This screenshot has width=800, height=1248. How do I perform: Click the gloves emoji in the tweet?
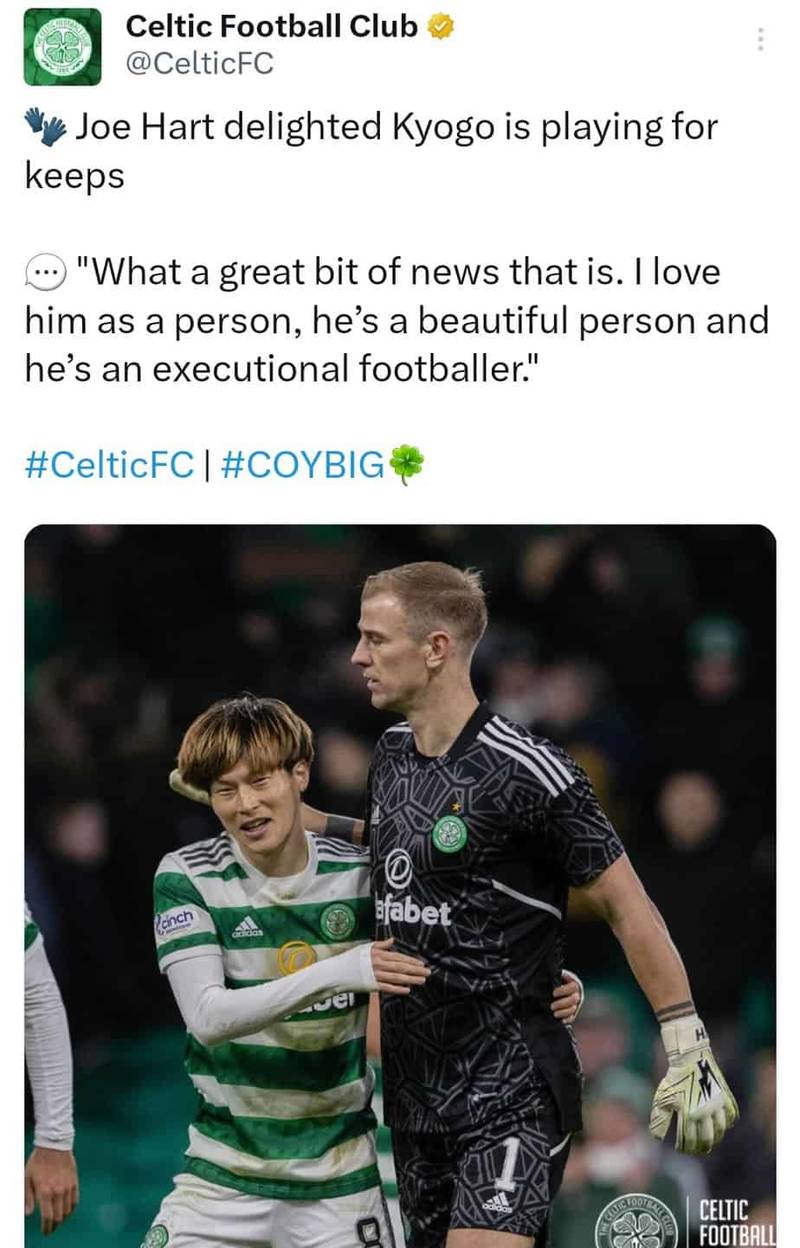click(40, 124)
